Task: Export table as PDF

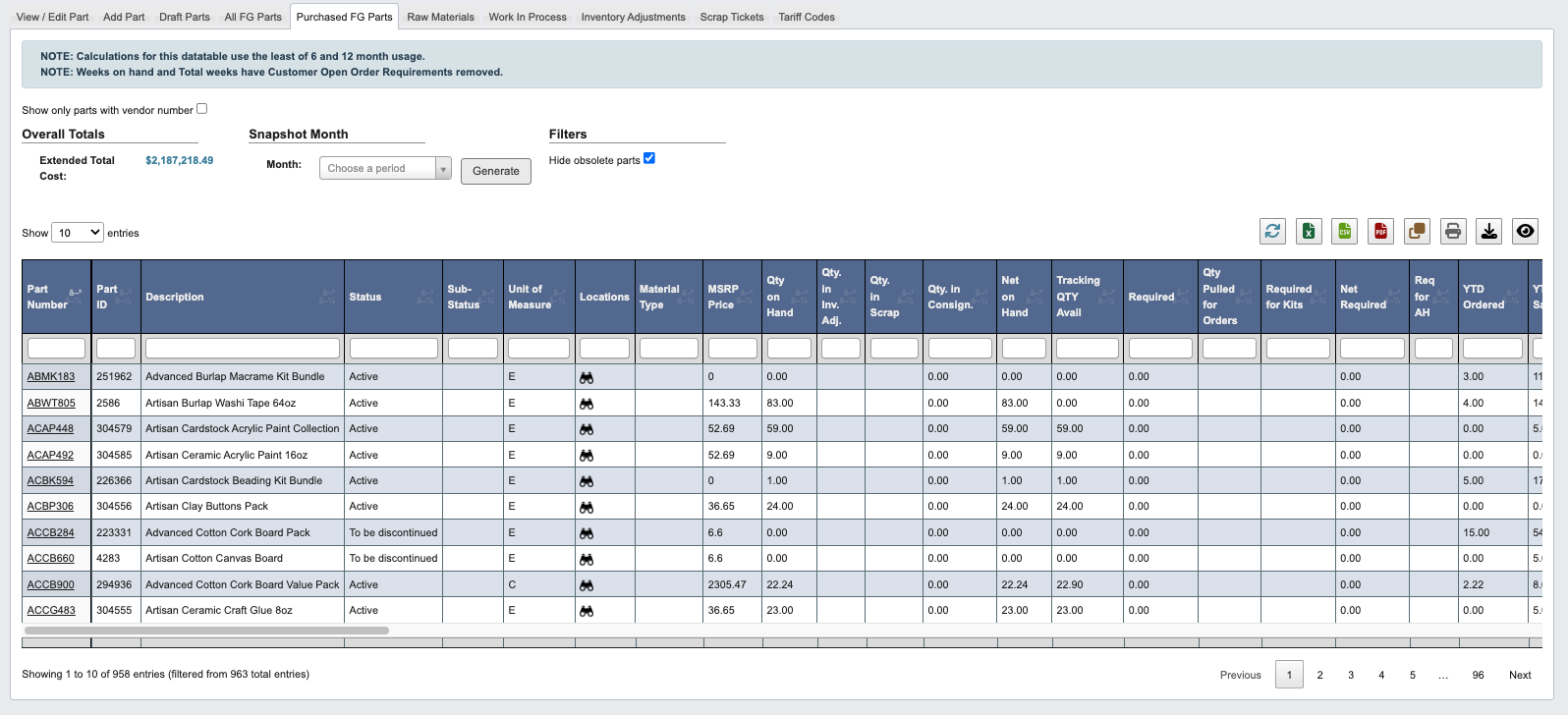Action: (1380, 231)
